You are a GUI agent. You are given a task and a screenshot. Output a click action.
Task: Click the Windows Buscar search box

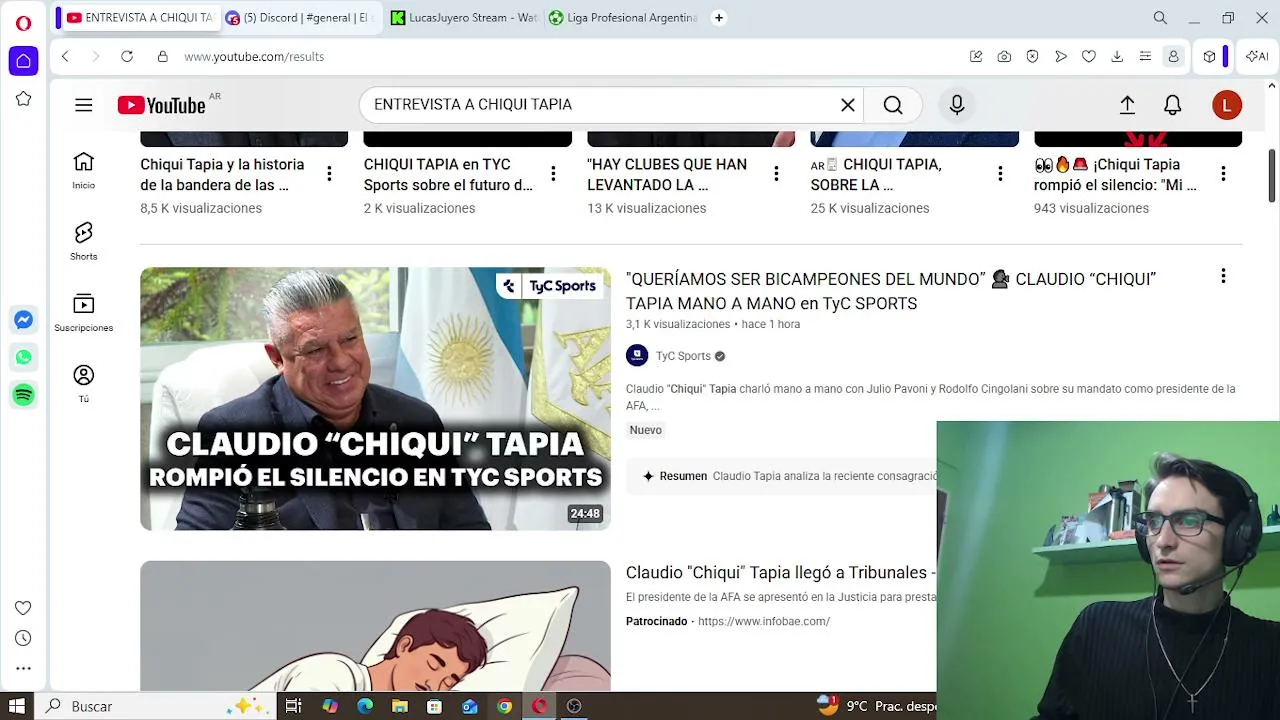pos(156,706)
